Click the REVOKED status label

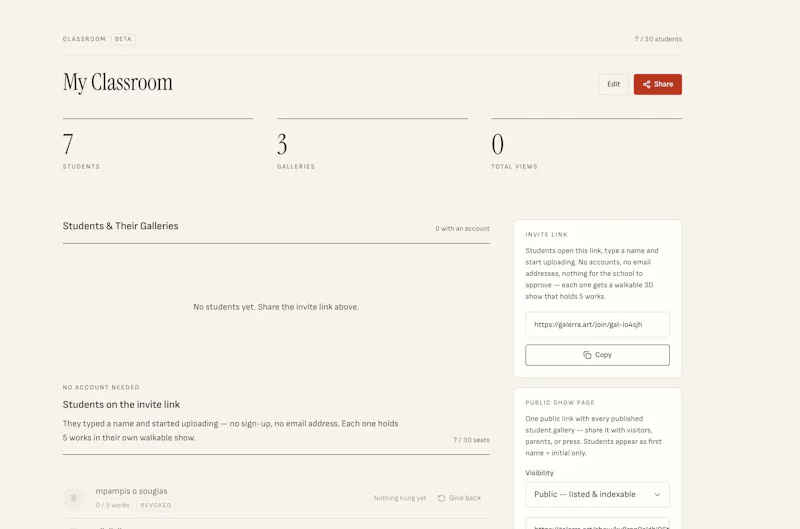pyautogui.click(x=156, y=505)
